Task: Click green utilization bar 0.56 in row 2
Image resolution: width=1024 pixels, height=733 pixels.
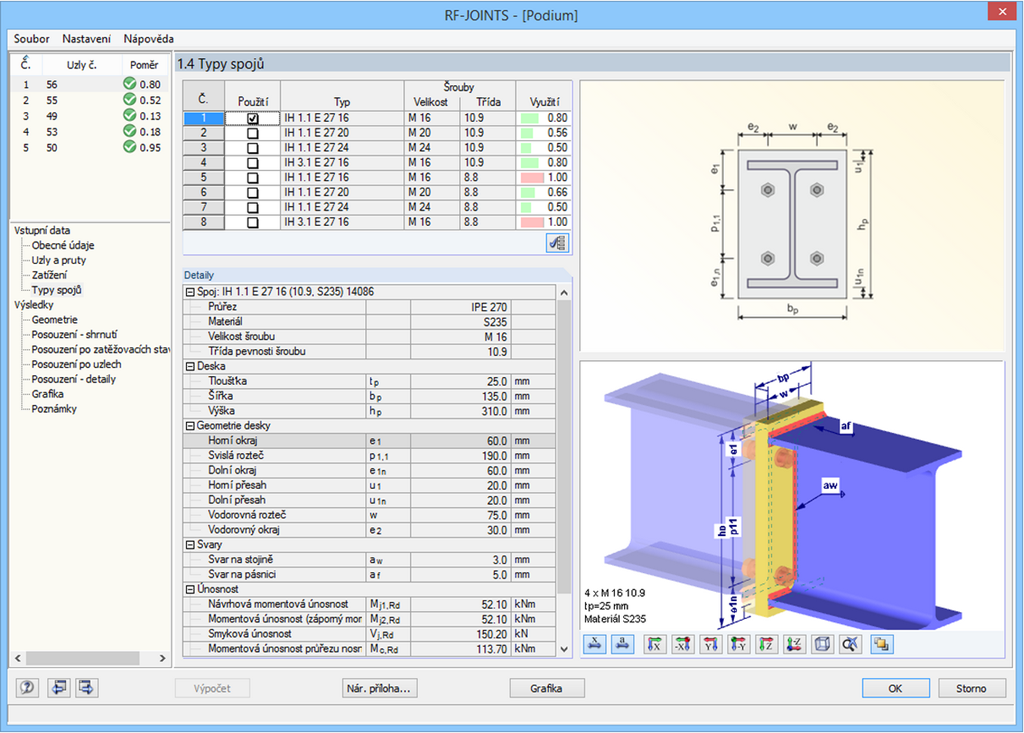Action: click(528, 133)
